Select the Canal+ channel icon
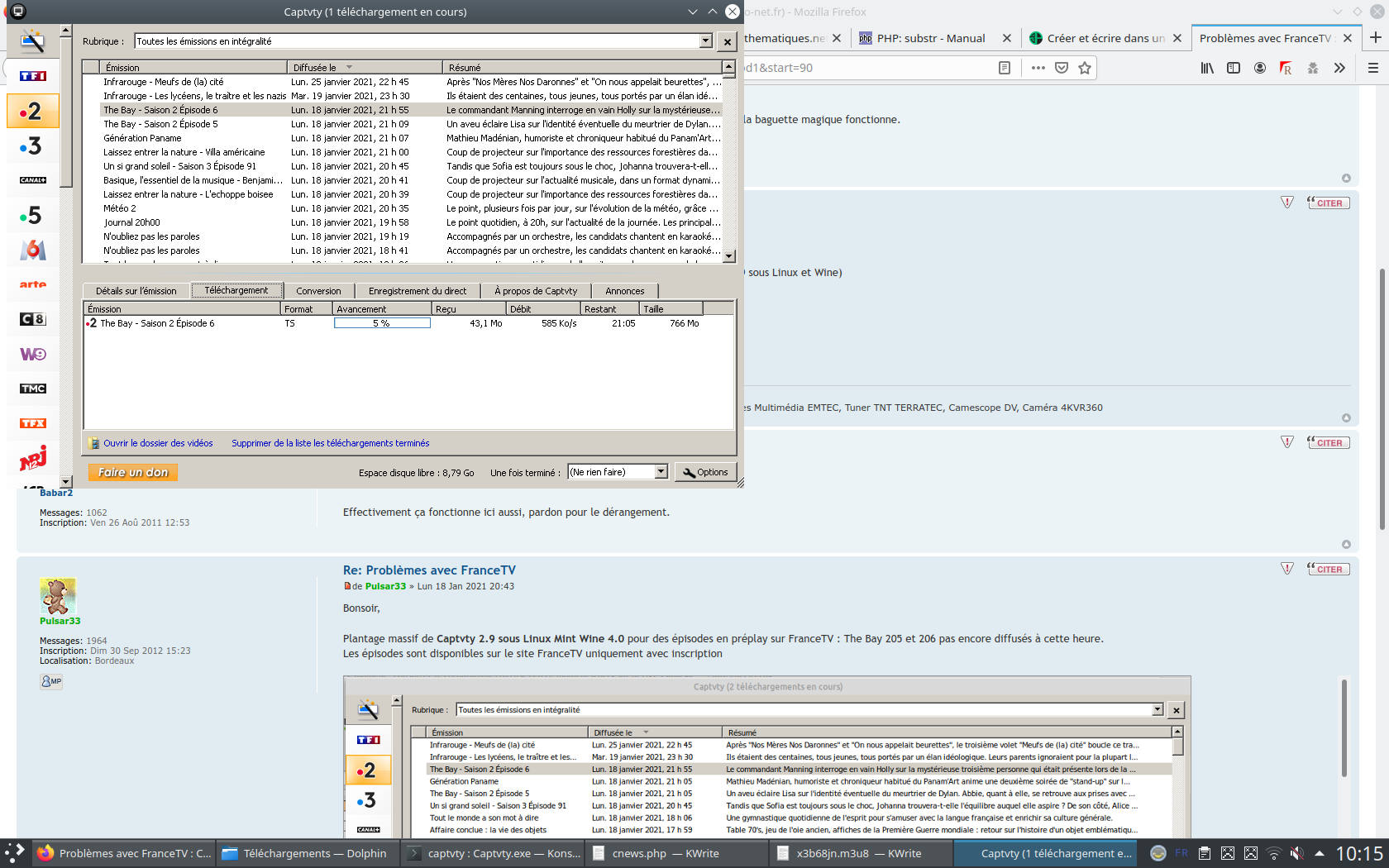This screenshot has height=868, width=1389. coord(33,180)
